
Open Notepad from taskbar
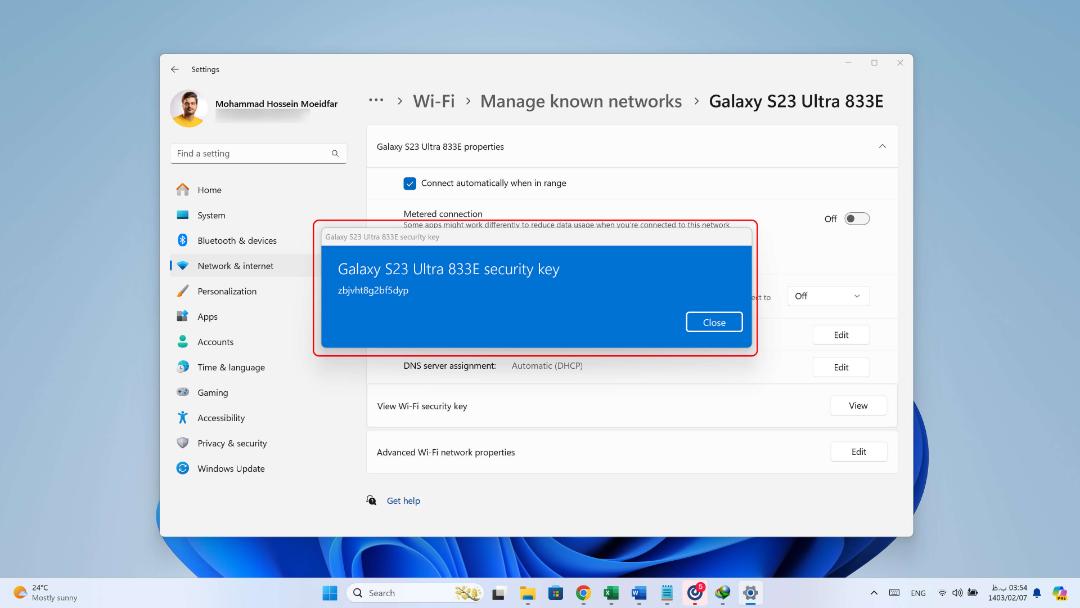point(667,593)
